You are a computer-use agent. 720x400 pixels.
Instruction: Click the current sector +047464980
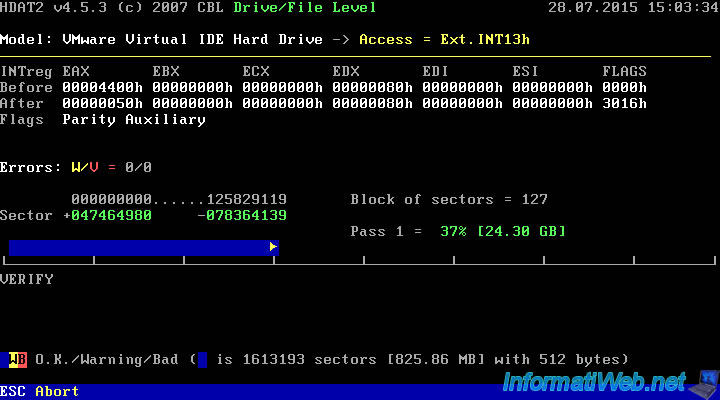pos(107,215)
